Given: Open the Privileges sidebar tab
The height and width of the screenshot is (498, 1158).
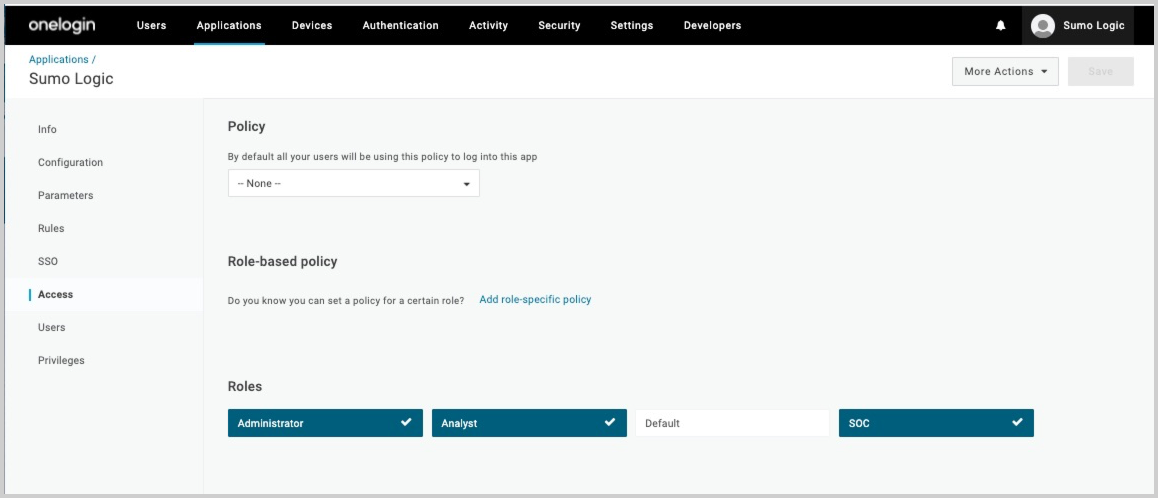Looking at the screenshot, I should coord(61,361).
